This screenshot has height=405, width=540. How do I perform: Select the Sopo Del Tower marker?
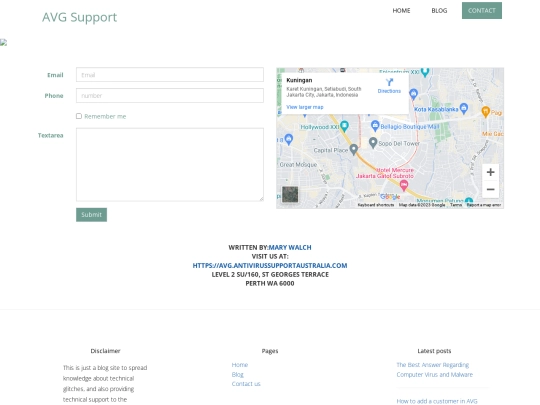point(373,143)
